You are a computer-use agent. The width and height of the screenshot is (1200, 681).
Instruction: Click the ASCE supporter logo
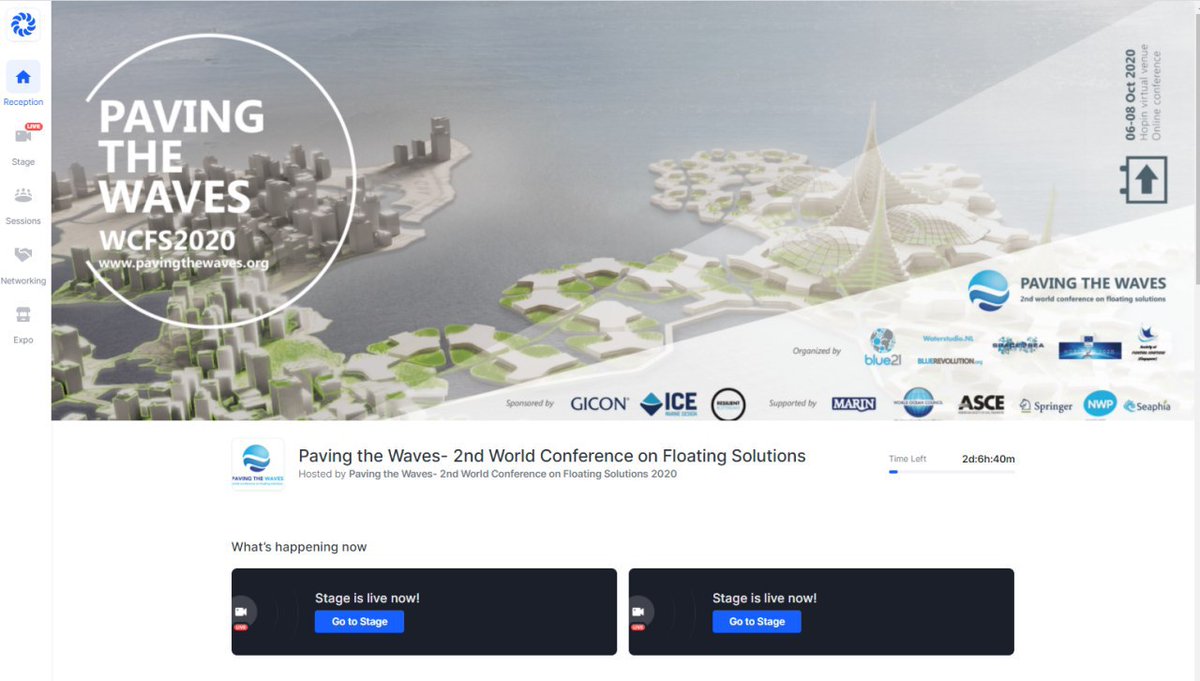tap(981, 404)
